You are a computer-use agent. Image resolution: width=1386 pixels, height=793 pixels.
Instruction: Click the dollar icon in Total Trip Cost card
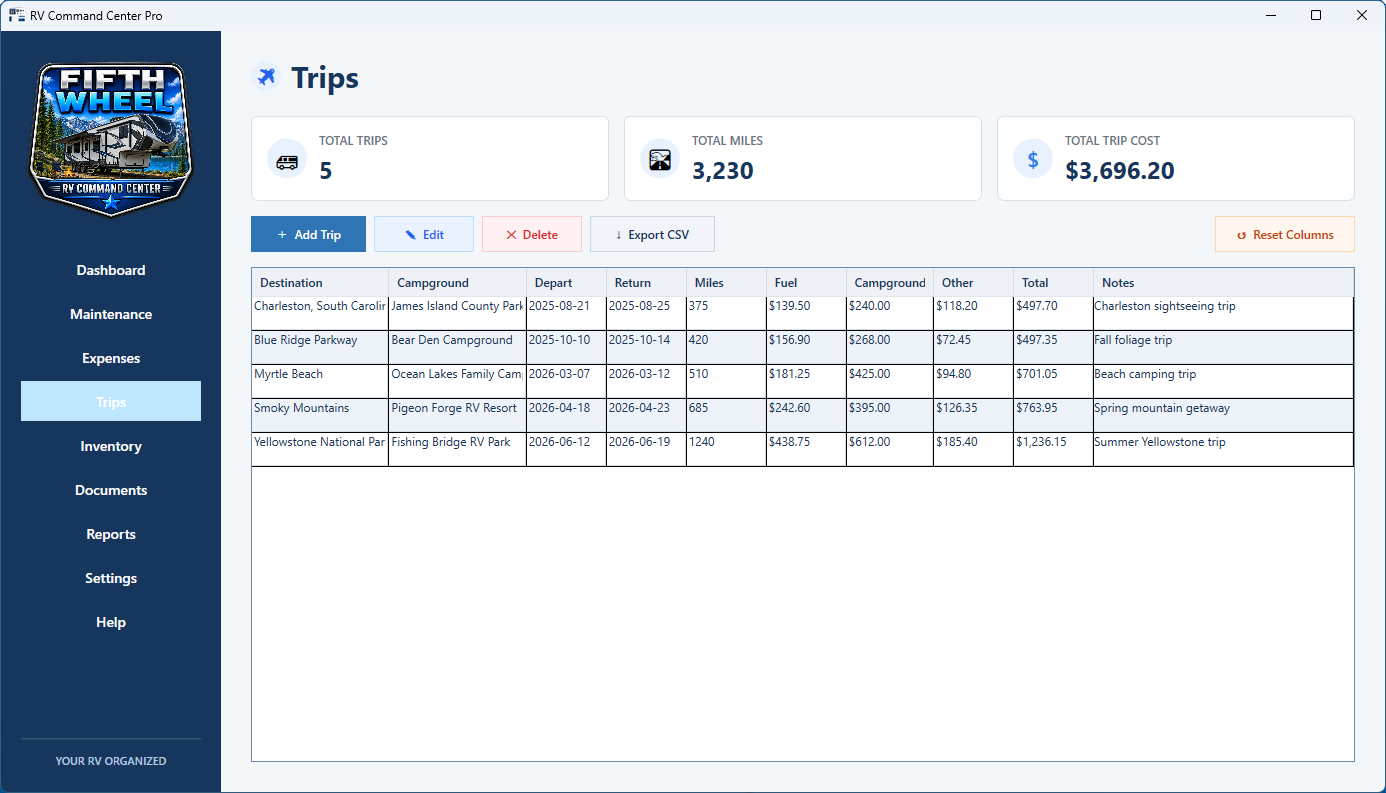pos(1033,160)
